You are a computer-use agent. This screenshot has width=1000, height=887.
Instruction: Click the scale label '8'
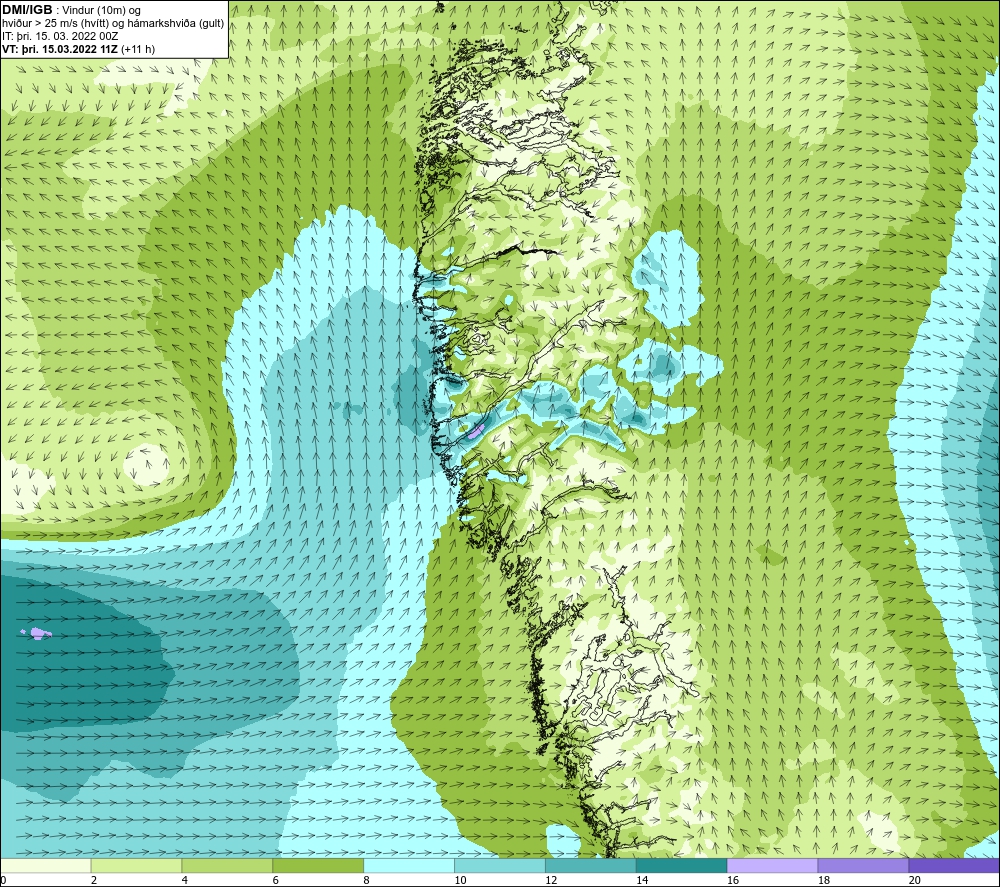tap(366, 881)
